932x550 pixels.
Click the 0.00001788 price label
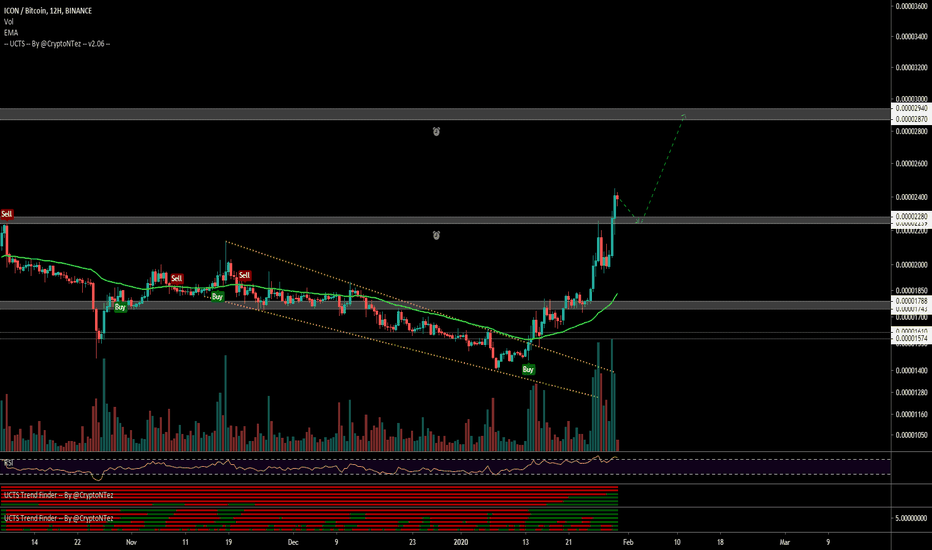[x=911, y=301]
